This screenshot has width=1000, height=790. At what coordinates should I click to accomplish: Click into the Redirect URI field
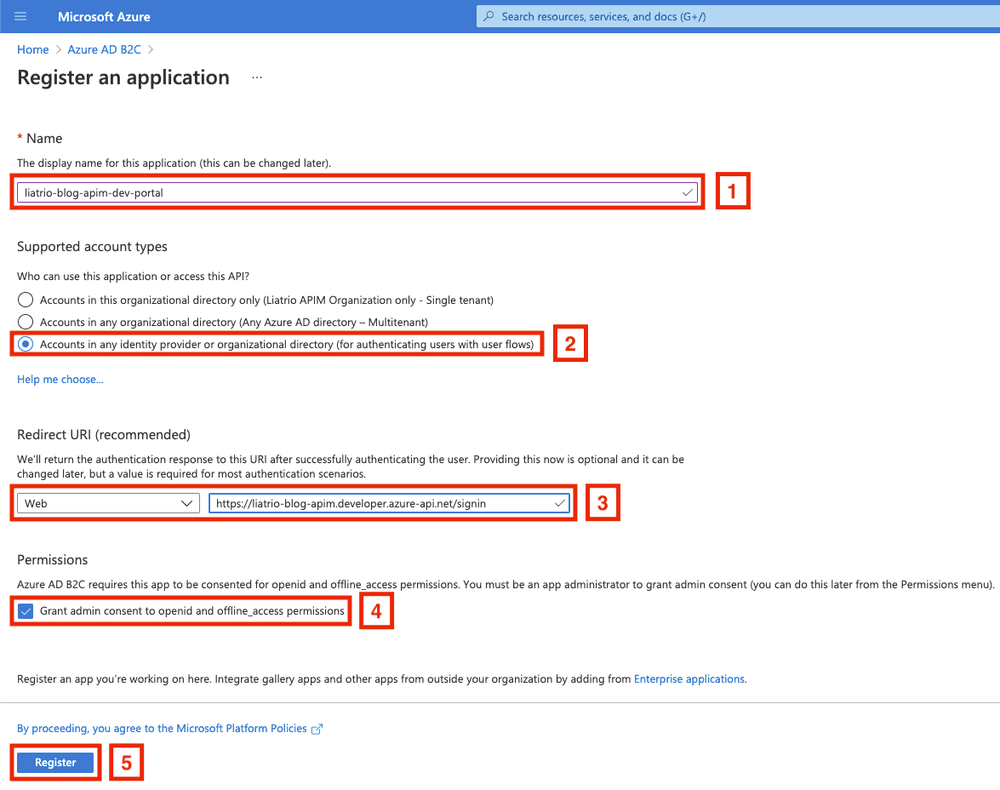point(389,503)
